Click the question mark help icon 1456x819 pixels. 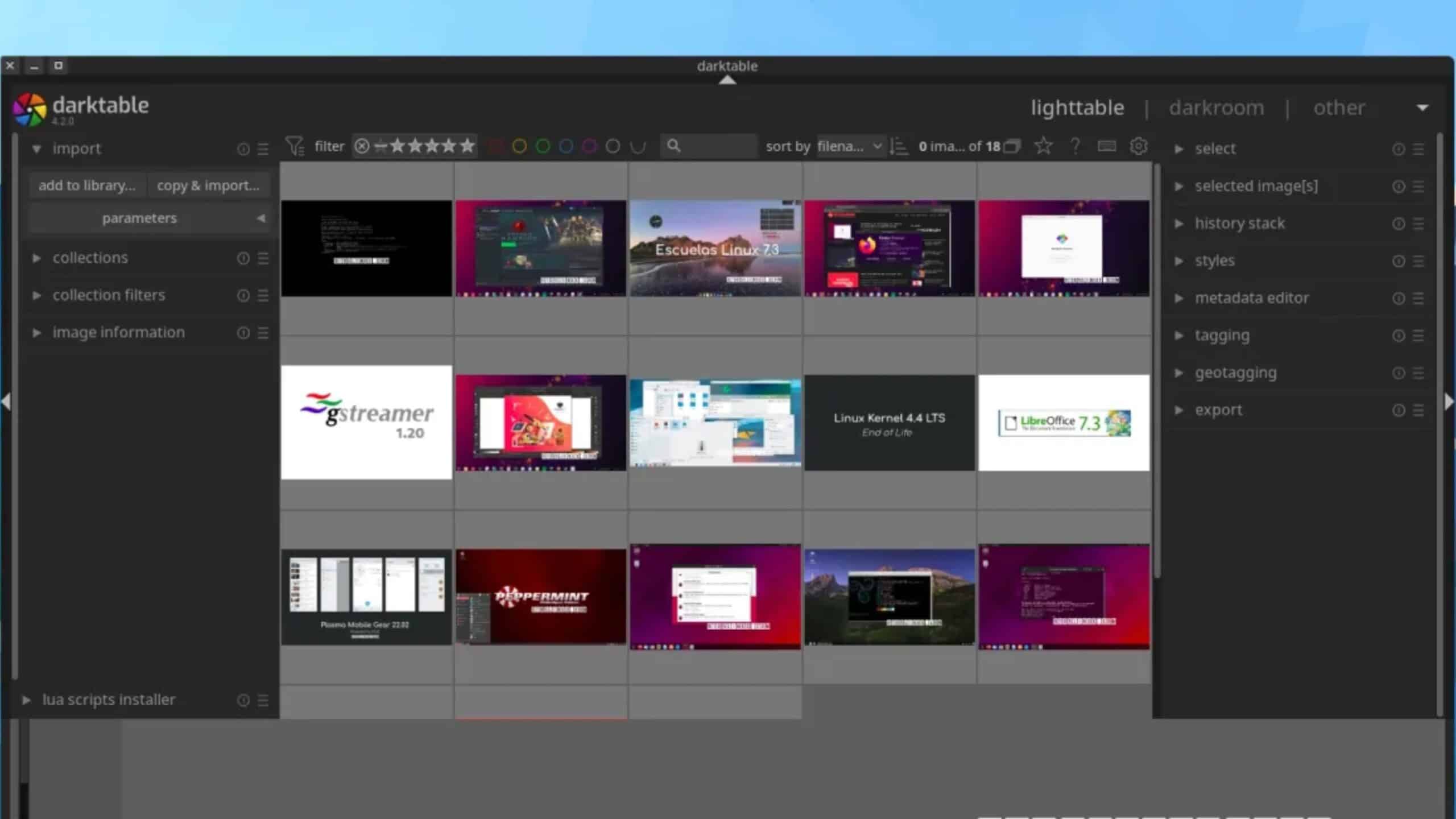pos(1075,146)
